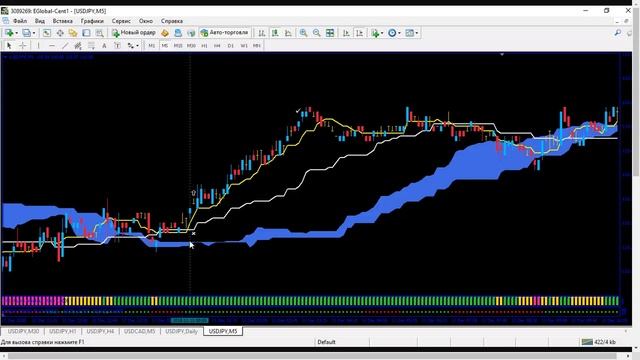
Task: Switch to the USDCAD,M5 chart tab
Action: pos(140,331)
